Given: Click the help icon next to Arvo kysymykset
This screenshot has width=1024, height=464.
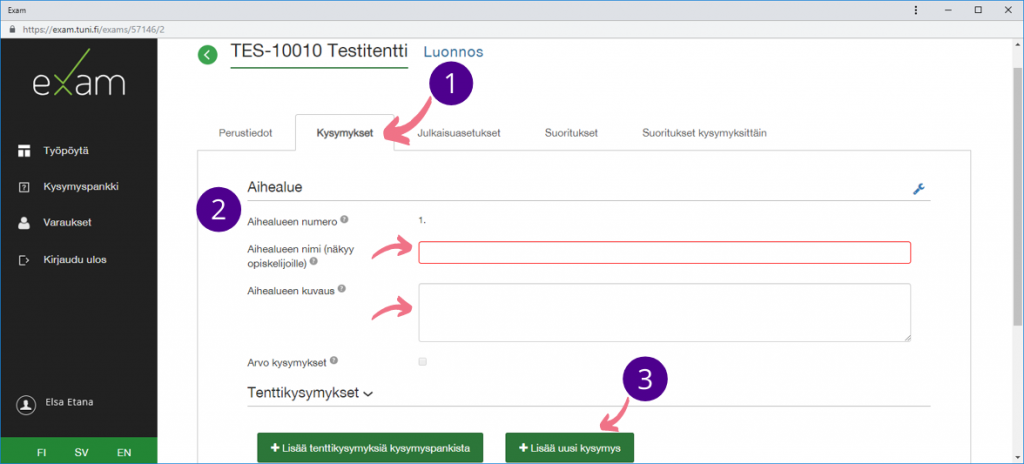Looking at the screenshot, I should point(333,360).
